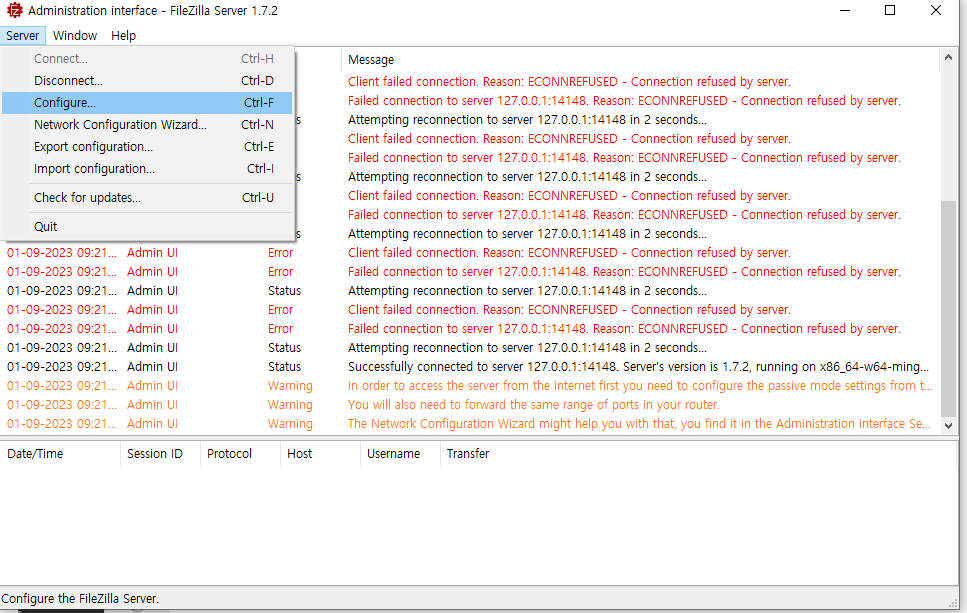Screen dimensions: 967x613
Task: Choose Import configuration... option
Action: [x=147, y=169]
